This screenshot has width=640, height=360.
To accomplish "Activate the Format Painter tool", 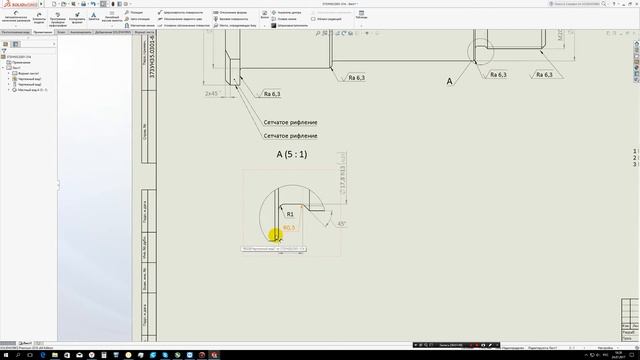I will tap(77, 17).
